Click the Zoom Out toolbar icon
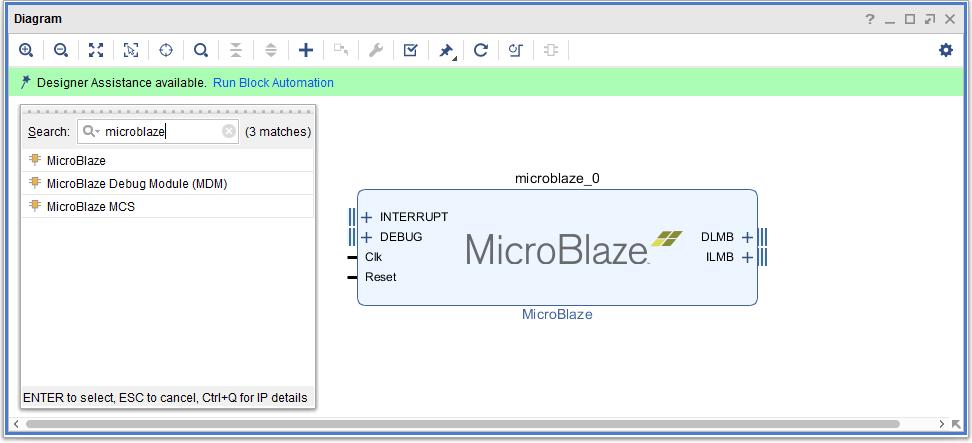Image resolution: width=972 pixels, height=443 pixels. pyautogui.click(x=61, y=50)
